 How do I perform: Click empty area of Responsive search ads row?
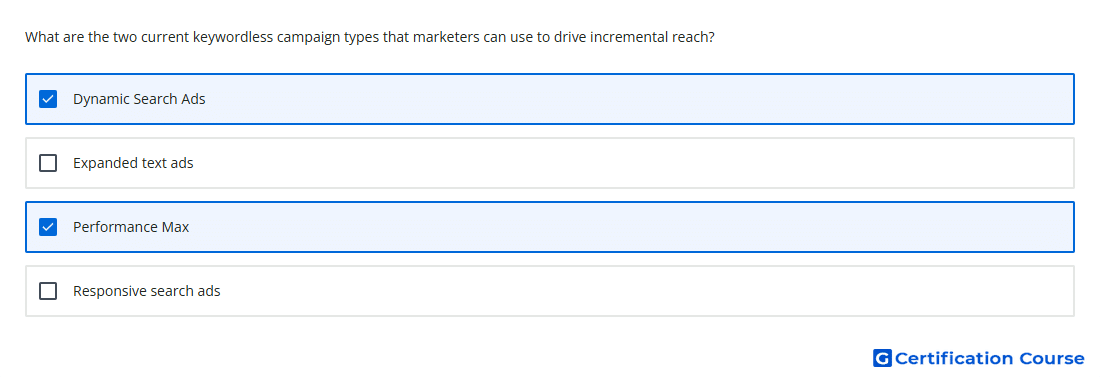pyautogui.click(x=631, y=291)
